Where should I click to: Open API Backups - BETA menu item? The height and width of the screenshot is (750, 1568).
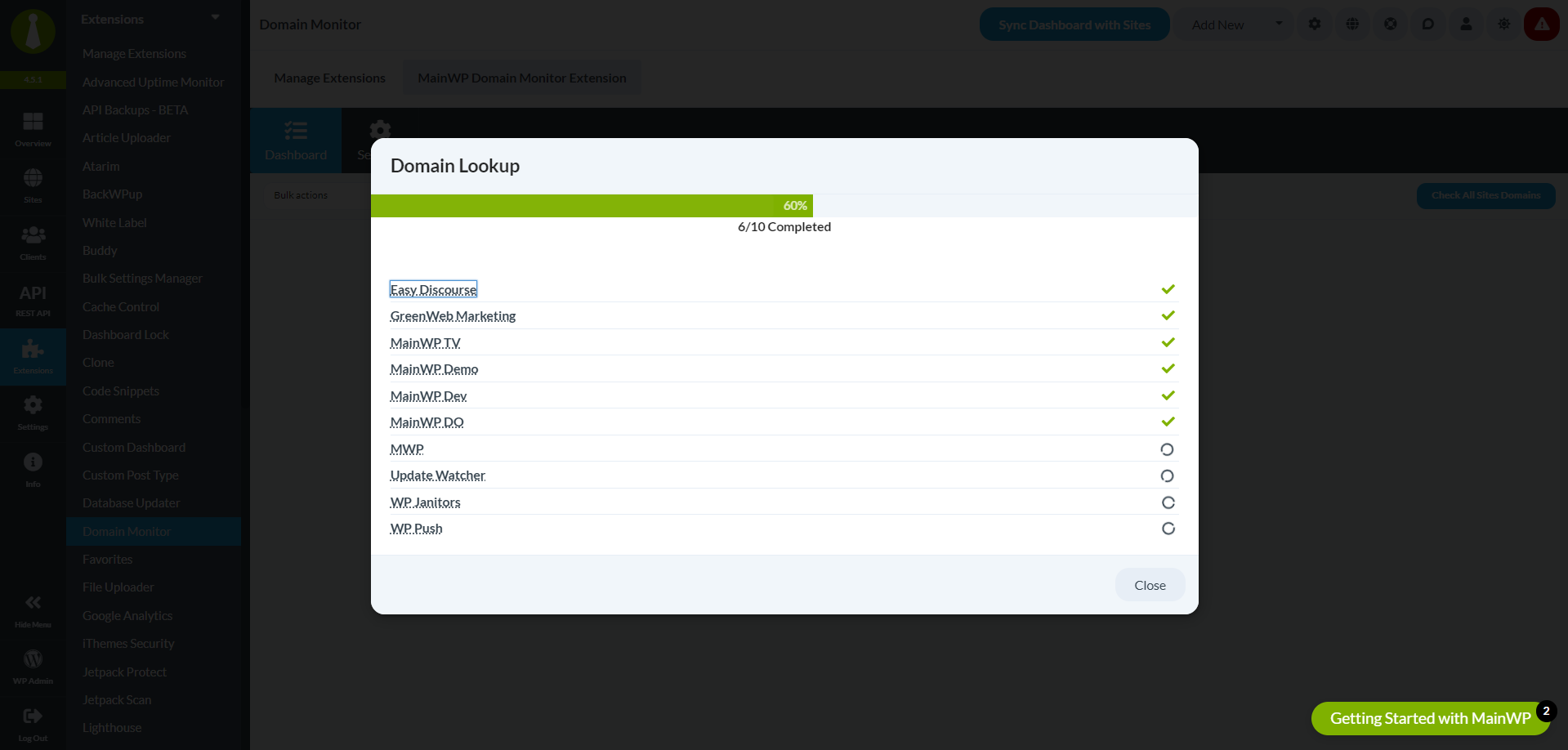pos(135,109)
